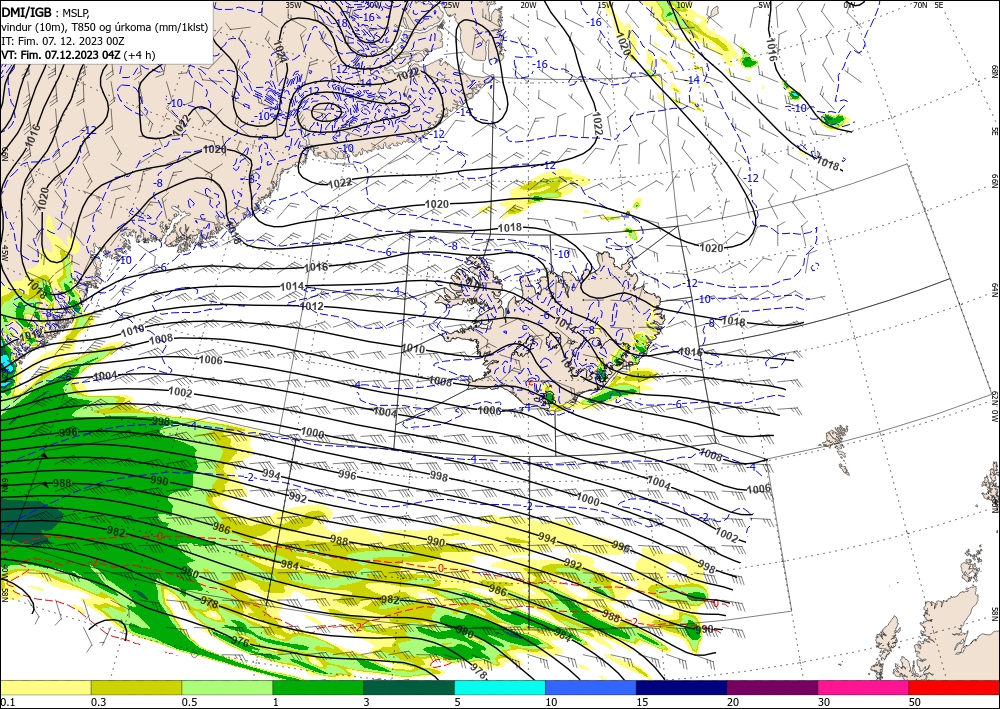1000x709 pixels.
Task: Click the "0.1" legend value label
Action: pyautogui.click(x=6, y=702)
